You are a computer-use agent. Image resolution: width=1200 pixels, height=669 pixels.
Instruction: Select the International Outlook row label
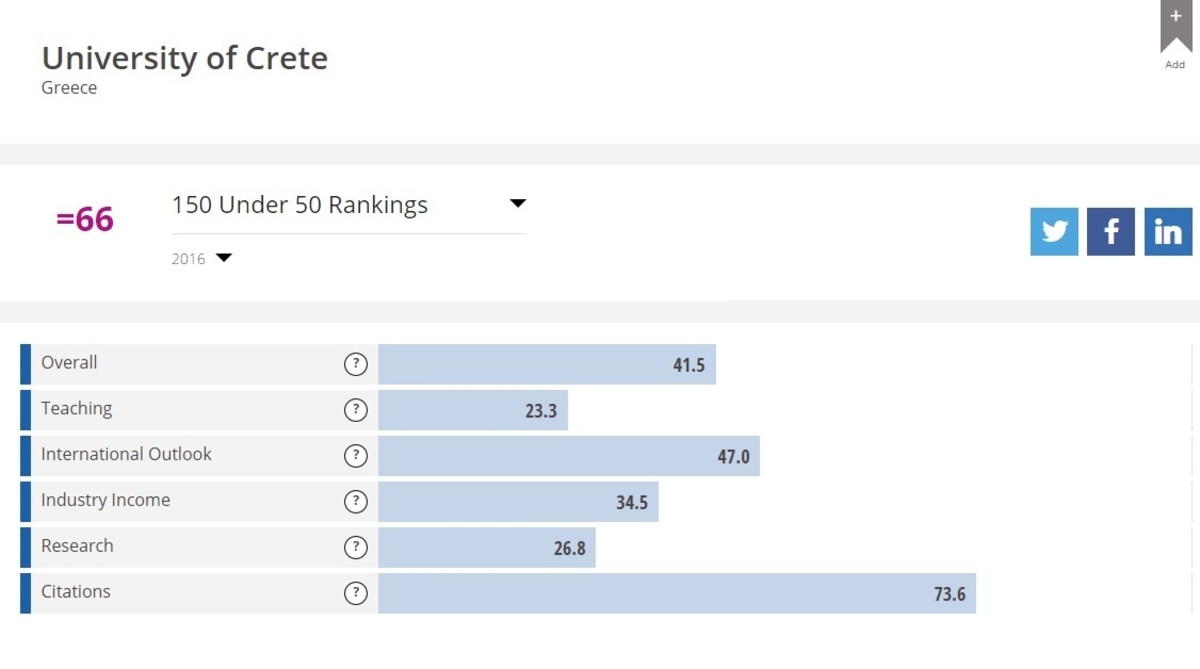click(x=126, y=455)
